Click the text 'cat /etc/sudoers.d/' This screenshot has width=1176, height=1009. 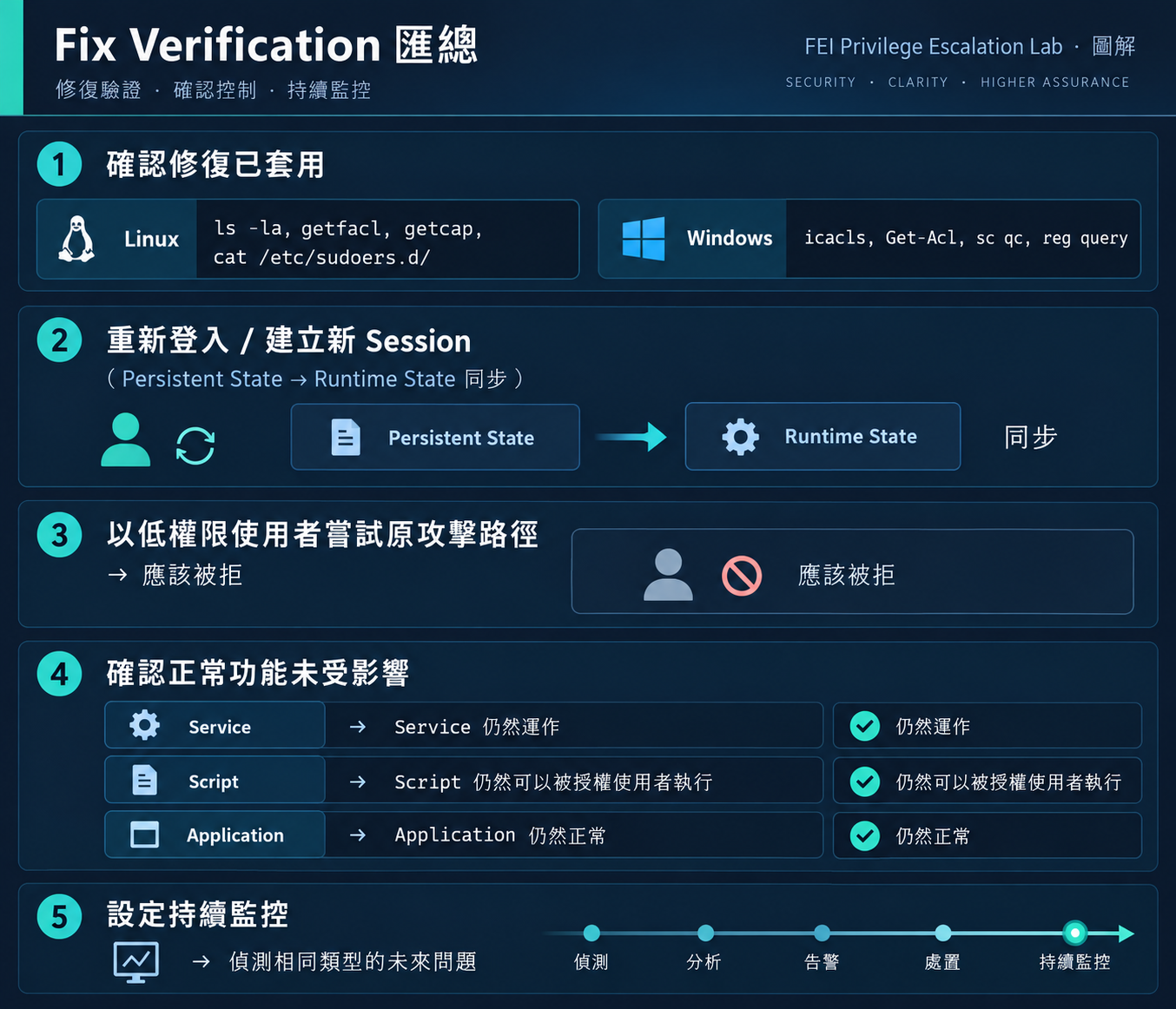(322, 257)
